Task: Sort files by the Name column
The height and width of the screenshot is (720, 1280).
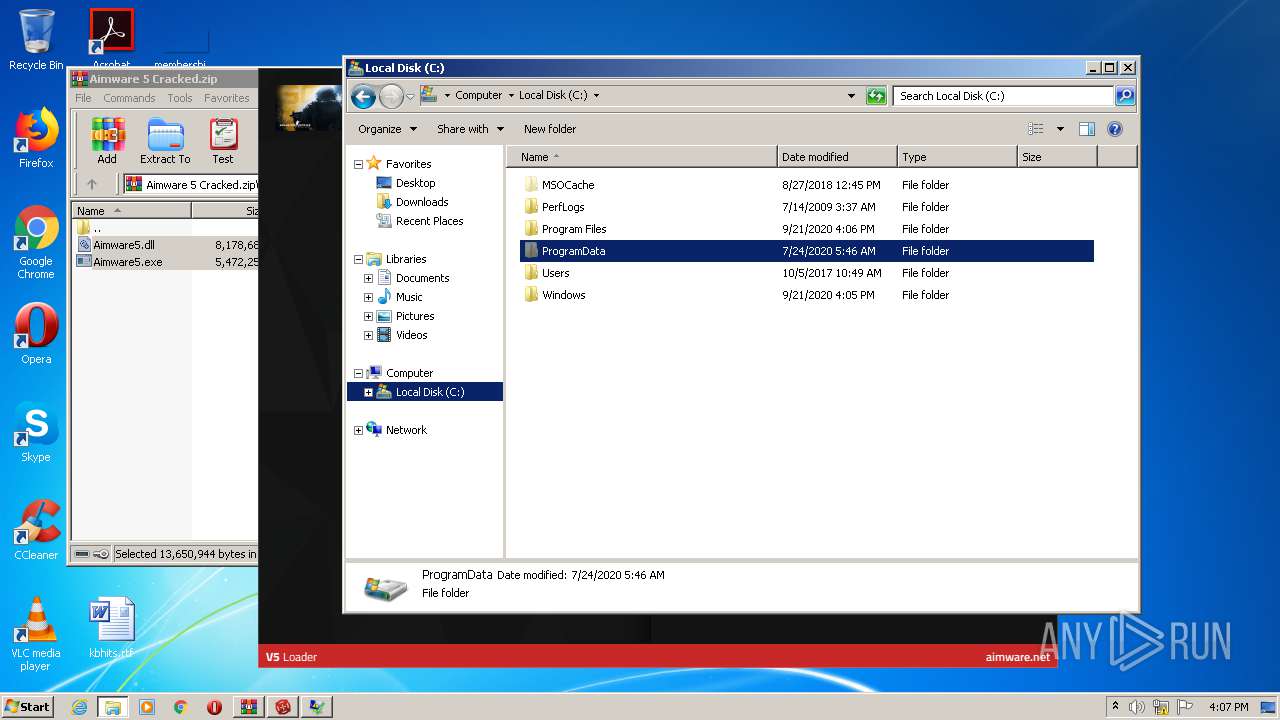Action: (x=642, y=157)
